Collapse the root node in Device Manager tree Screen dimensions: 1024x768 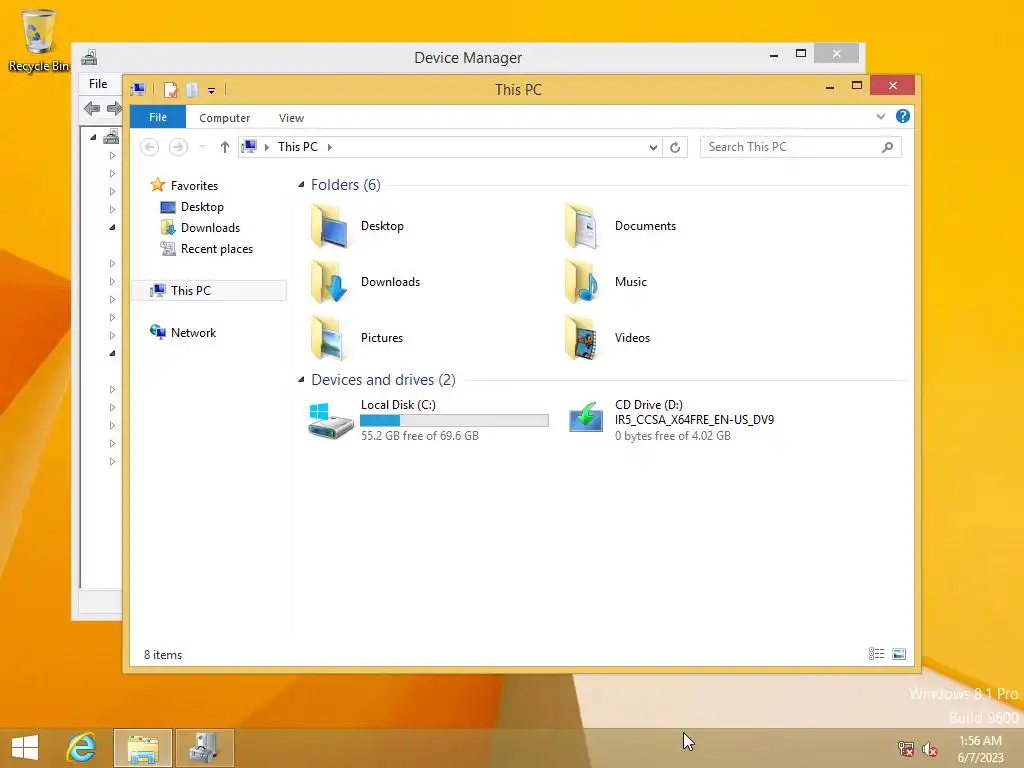(x=93, y=137)
